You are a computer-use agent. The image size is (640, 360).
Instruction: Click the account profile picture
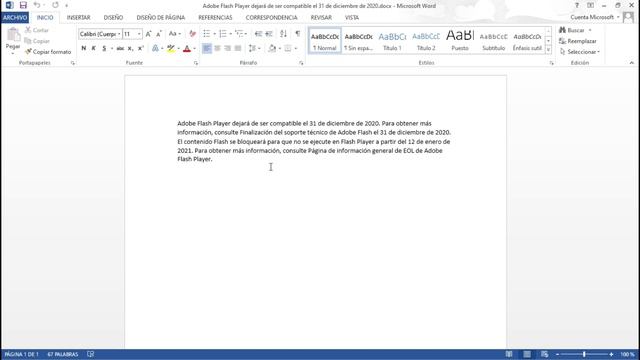click(628, 17)
